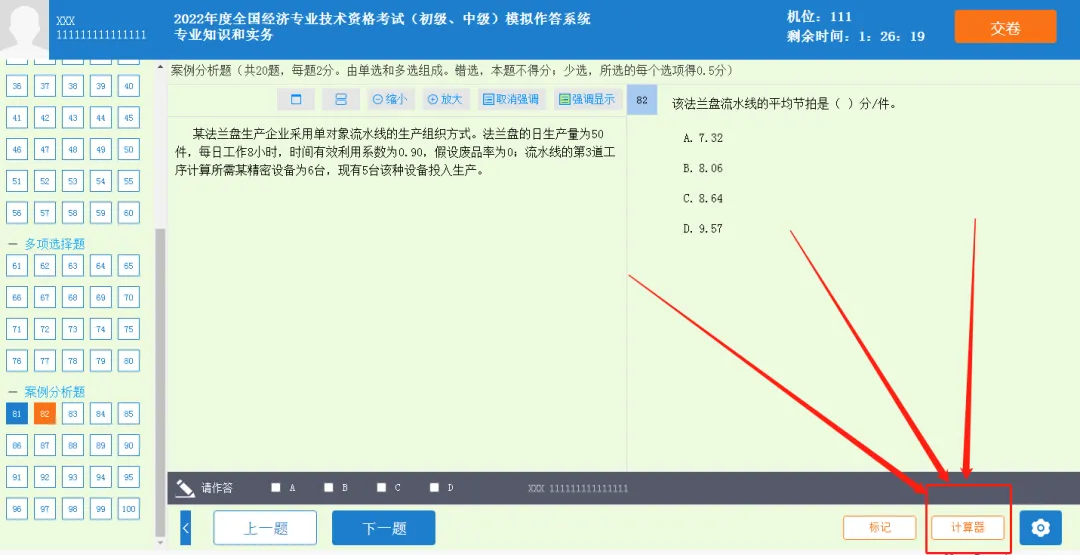Image resolution: width=1080 pixels, height=555 pixels.
Task: Collapse the 多项选择题 section
Action: tap(13, 244)
